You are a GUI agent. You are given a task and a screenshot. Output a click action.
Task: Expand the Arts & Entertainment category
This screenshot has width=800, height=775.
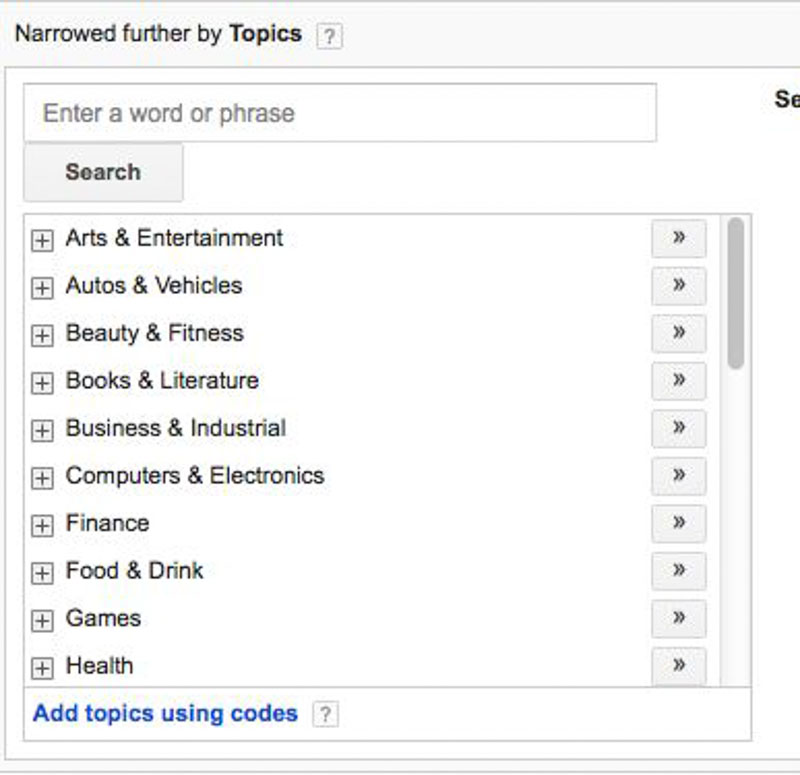pos(42,240)
